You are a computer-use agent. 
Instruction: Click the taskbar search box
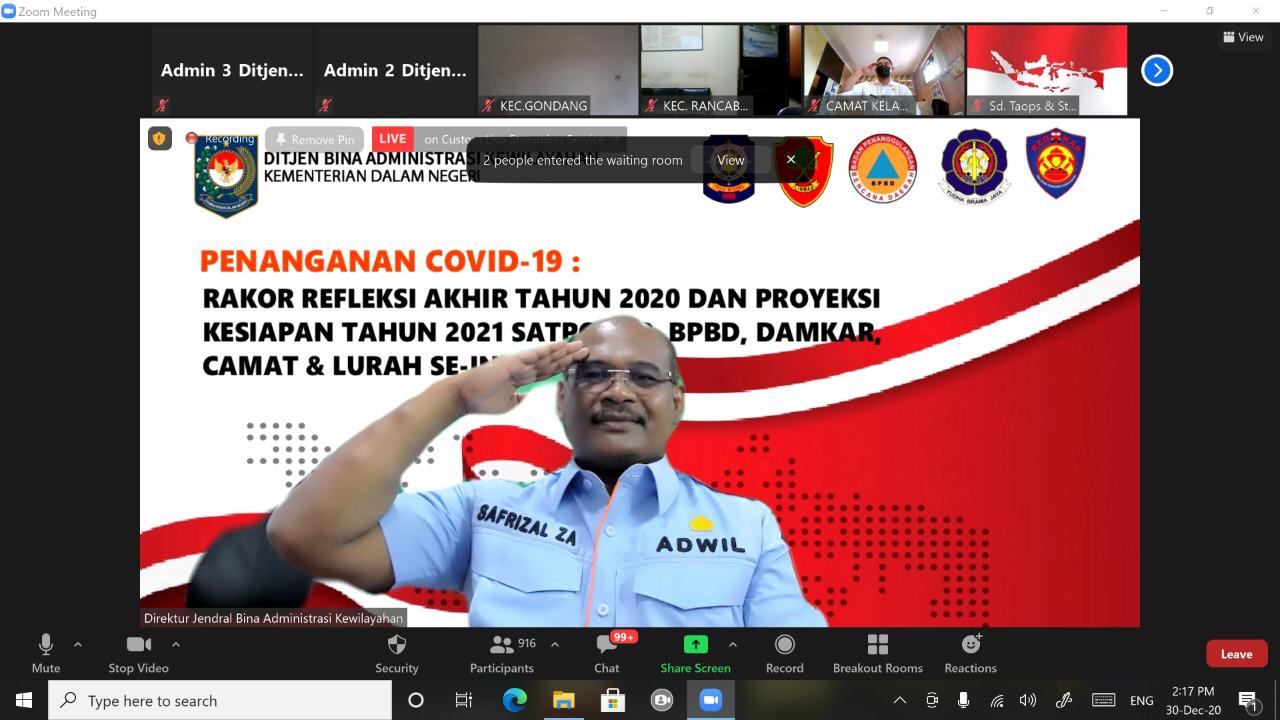(x=220, y=700)
